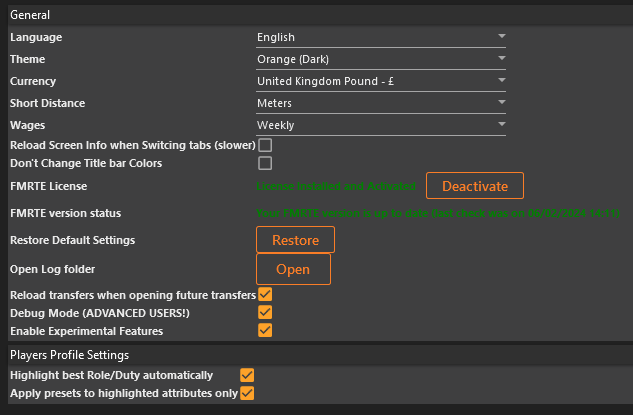
Task: Enable Reload Screen Info when switching tabs
Action: click(265, 145)
